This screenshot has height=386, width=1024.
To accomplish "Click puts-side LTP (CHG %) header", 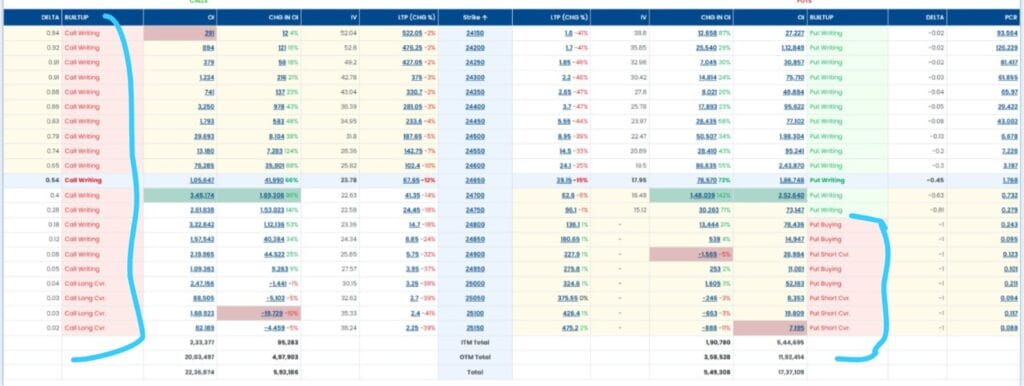I will coord(569,18).
